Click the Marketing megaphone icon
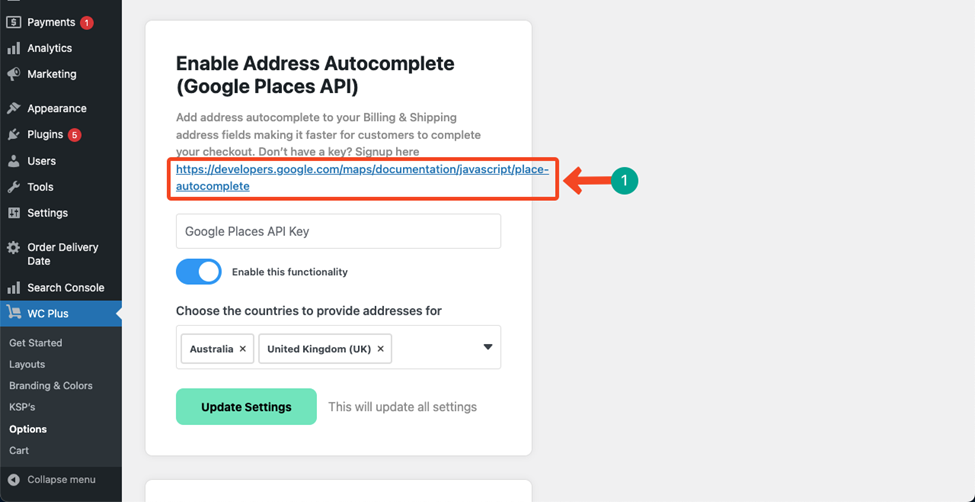975x502 pixels. [13, 74]
